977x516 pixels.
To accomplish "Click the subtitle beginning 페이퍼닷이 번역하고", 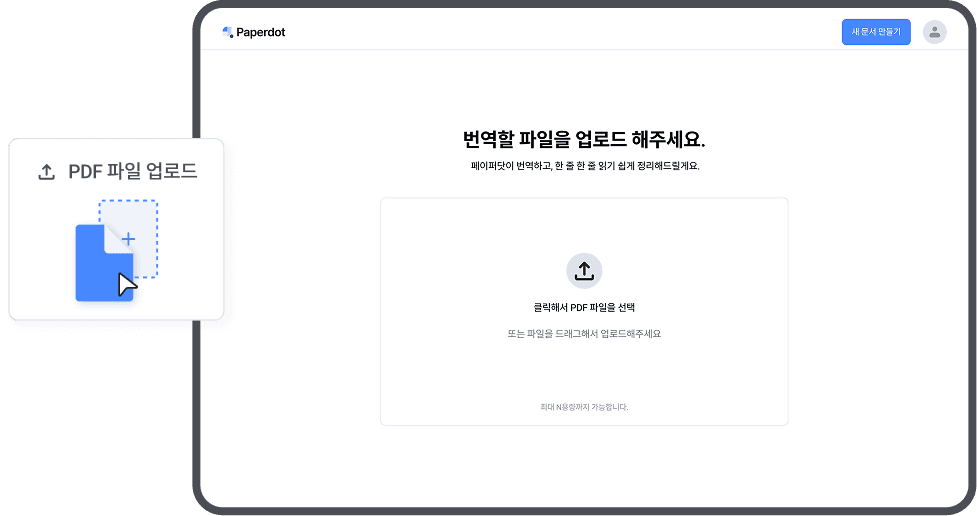I will (x=584, y=166).
